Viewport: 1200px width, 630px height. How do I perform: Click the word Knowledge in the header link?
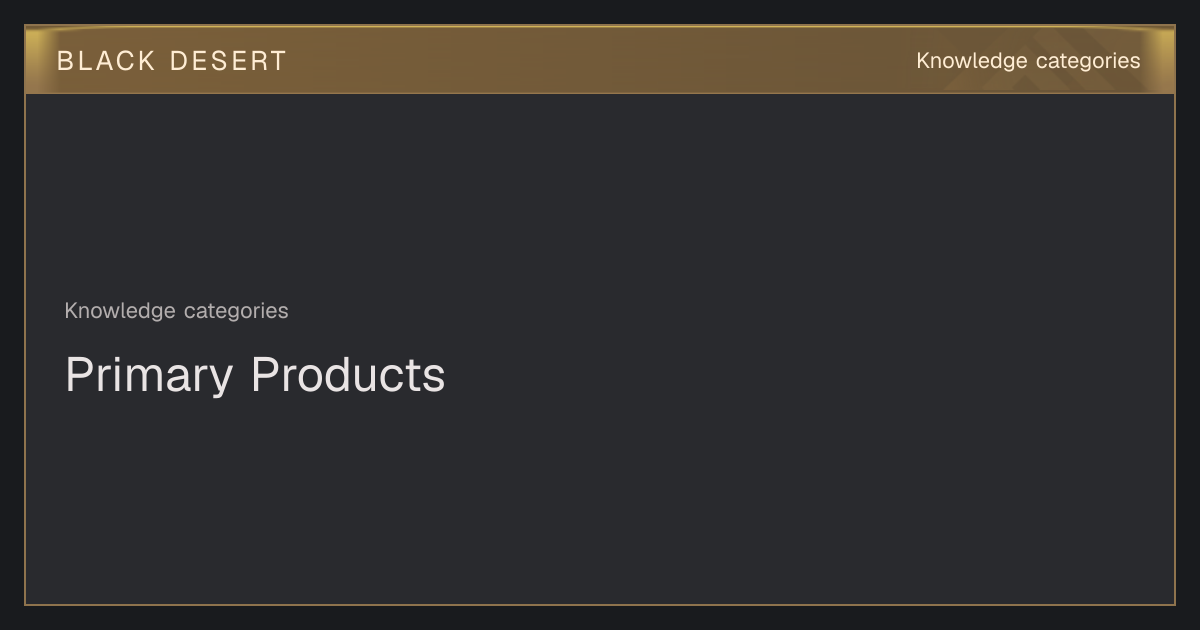(x=972, y=61)
